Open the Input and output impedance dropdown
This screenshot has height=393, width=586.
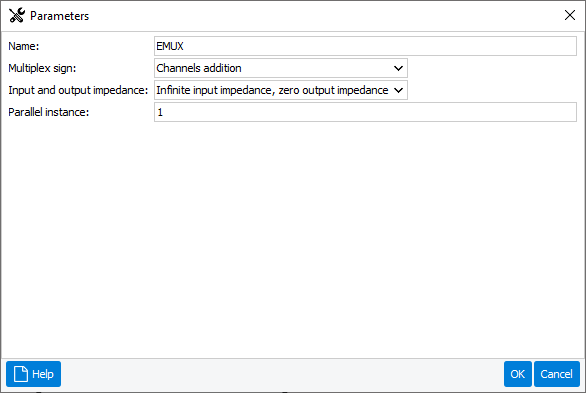pos(281,90)
